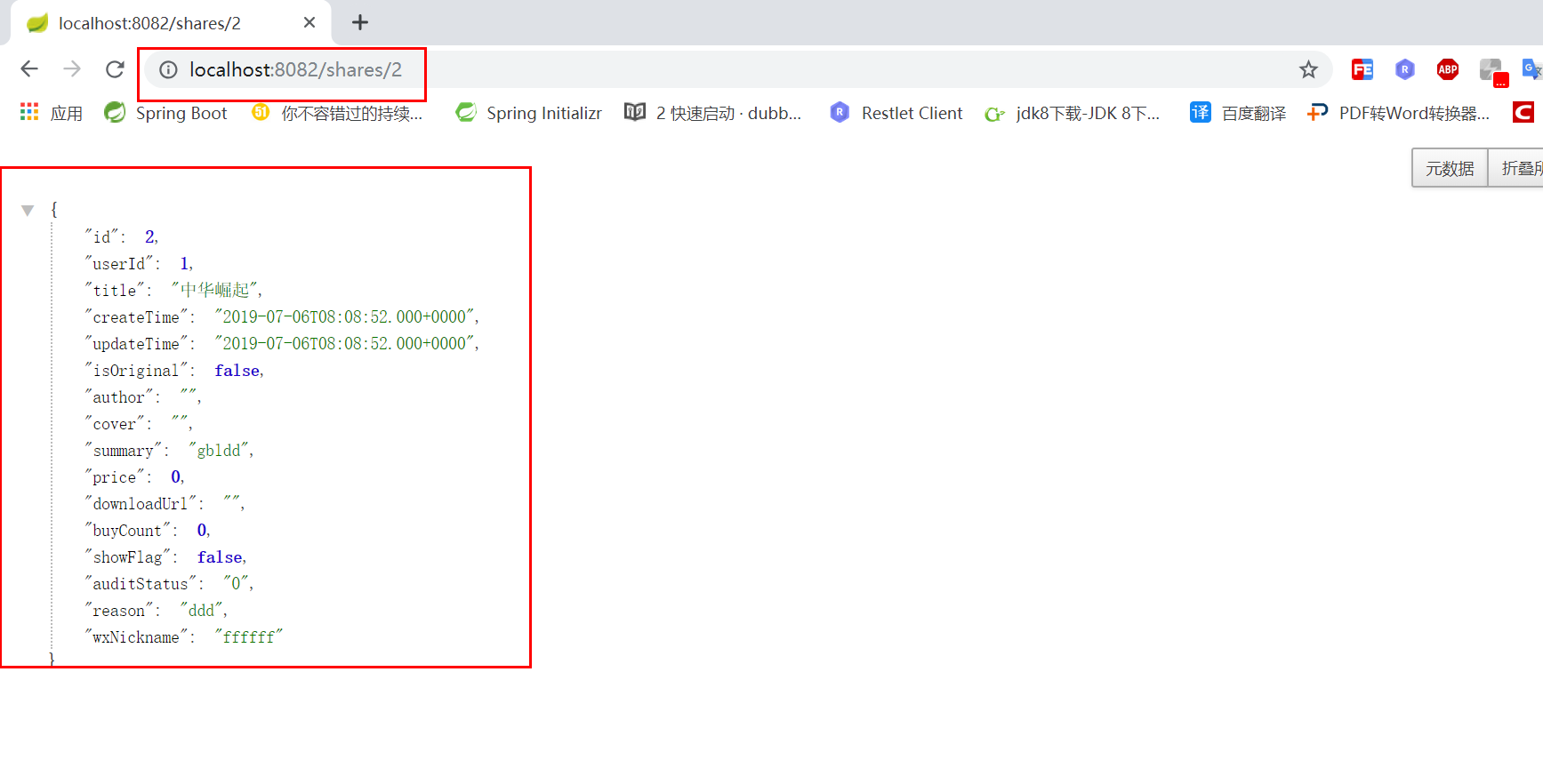Viewport: 1543px width, 784px height.
Task: Click the updateTime timestamp value
Action: (344, 343)
